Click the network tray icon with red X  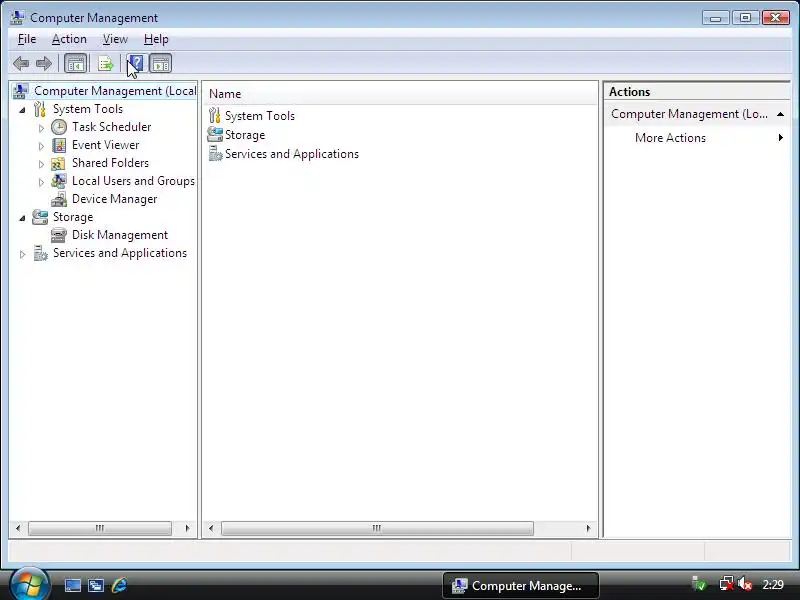727,585
